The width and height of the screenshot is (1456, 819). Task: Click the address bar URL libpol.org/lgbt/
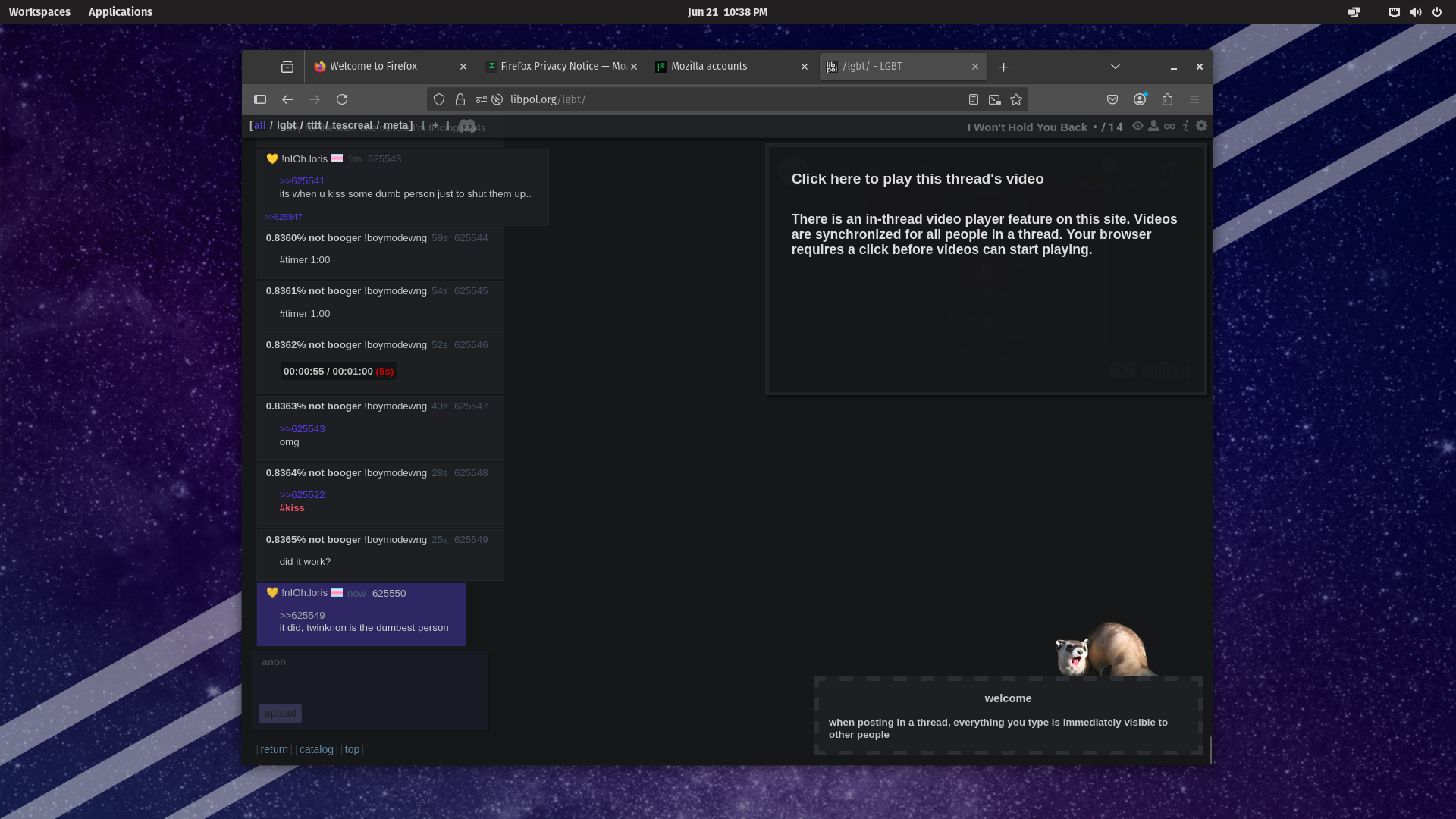point(548,99)
